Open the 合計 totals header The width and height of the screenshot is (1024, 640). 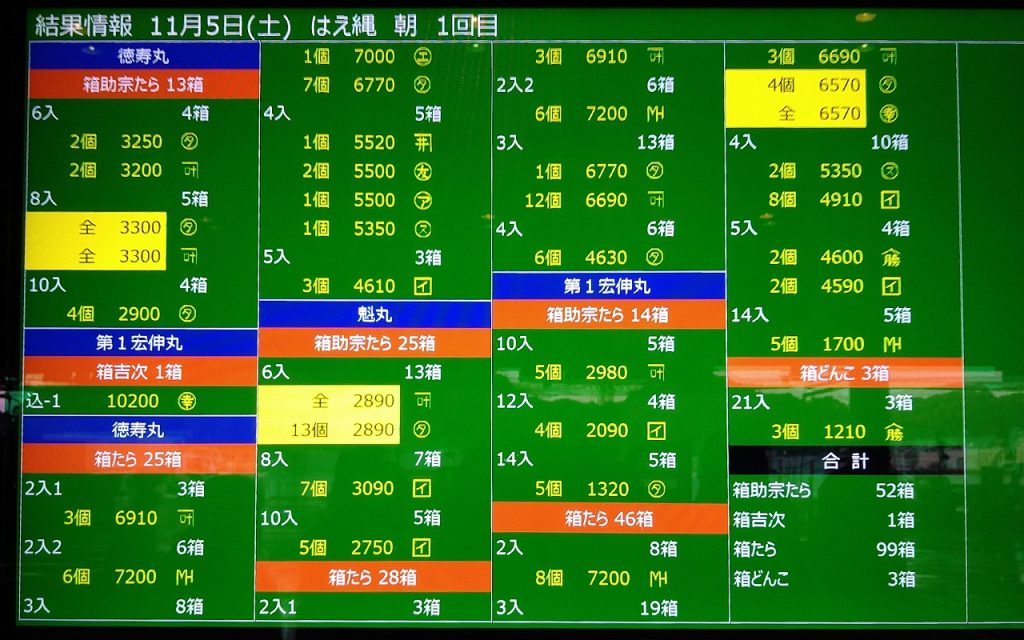coord(845,461)
